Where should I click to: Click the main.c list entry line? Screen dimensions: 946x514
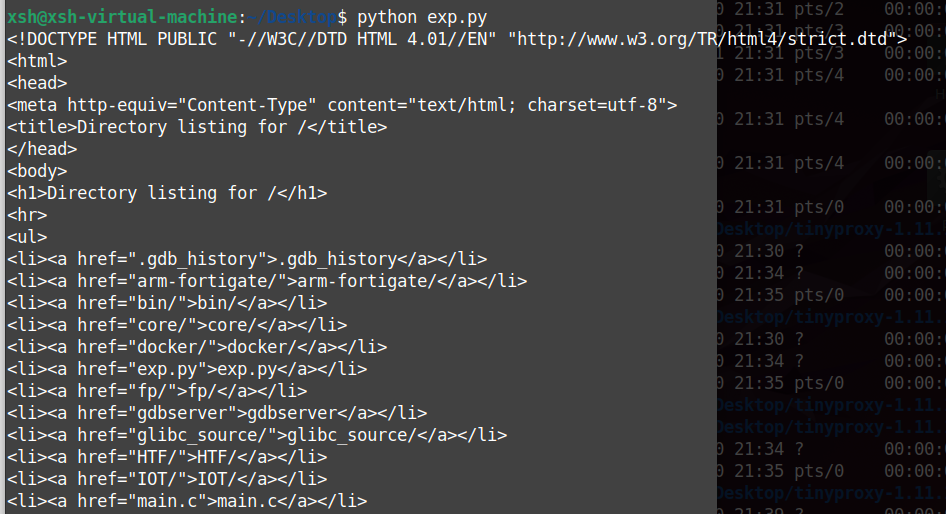click(x=187, y=501)
